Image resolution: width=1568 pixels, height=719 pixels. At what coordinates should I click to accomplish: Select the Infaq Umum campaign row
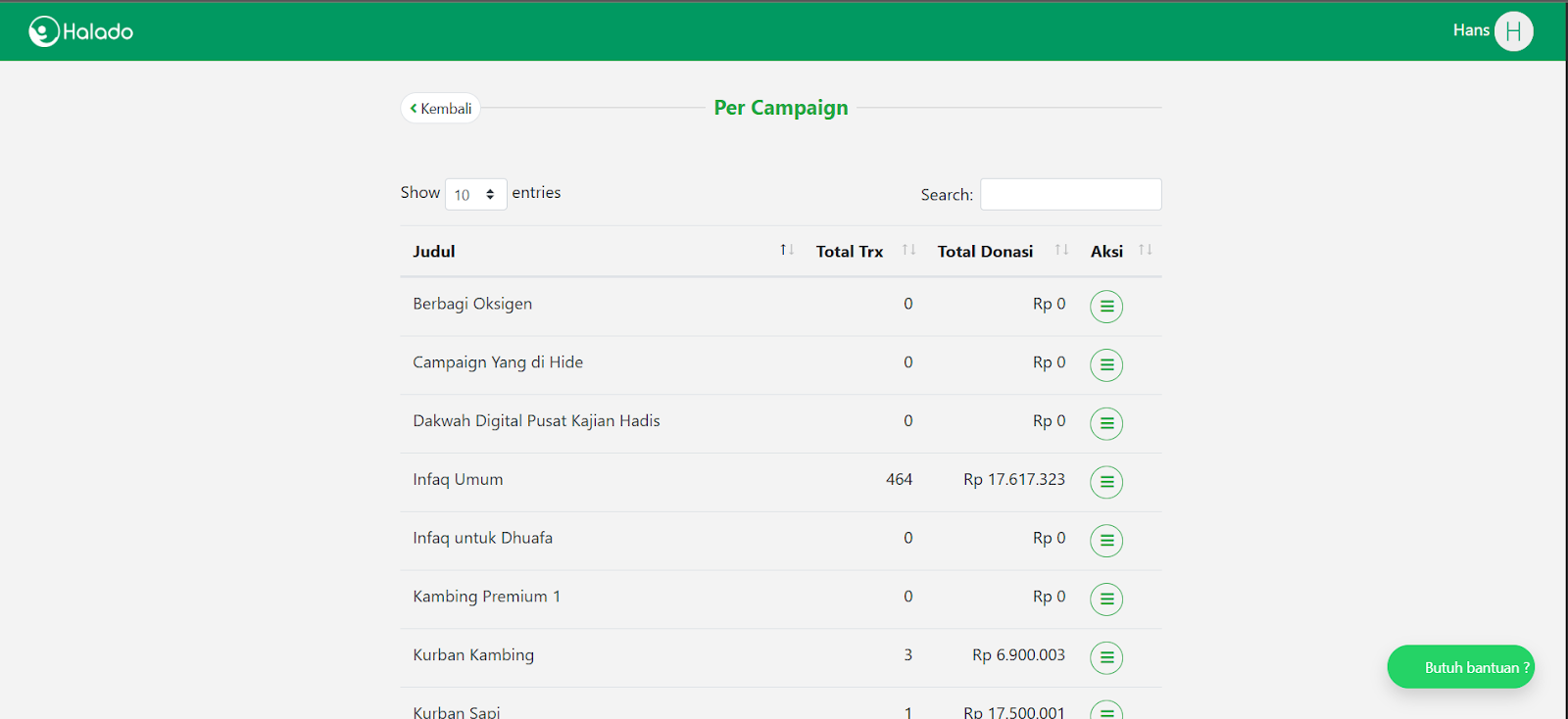pos(458,480)
